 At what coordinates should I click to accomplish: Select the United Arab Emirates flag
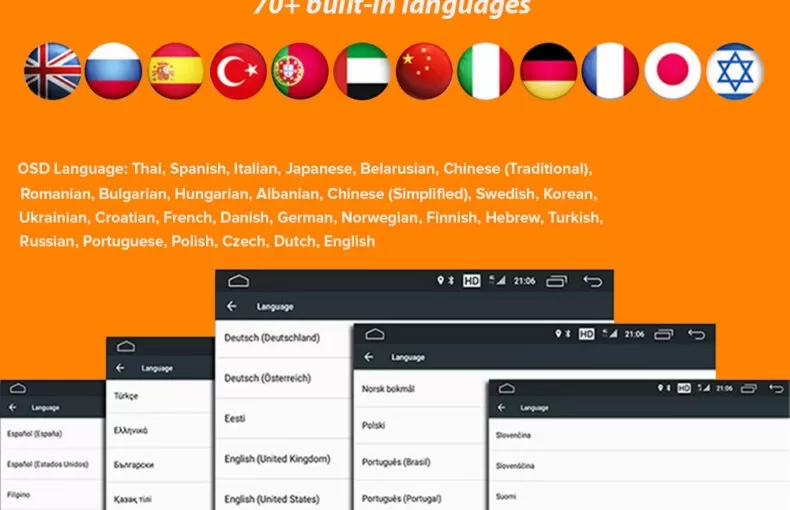click(x=362, y=71)
